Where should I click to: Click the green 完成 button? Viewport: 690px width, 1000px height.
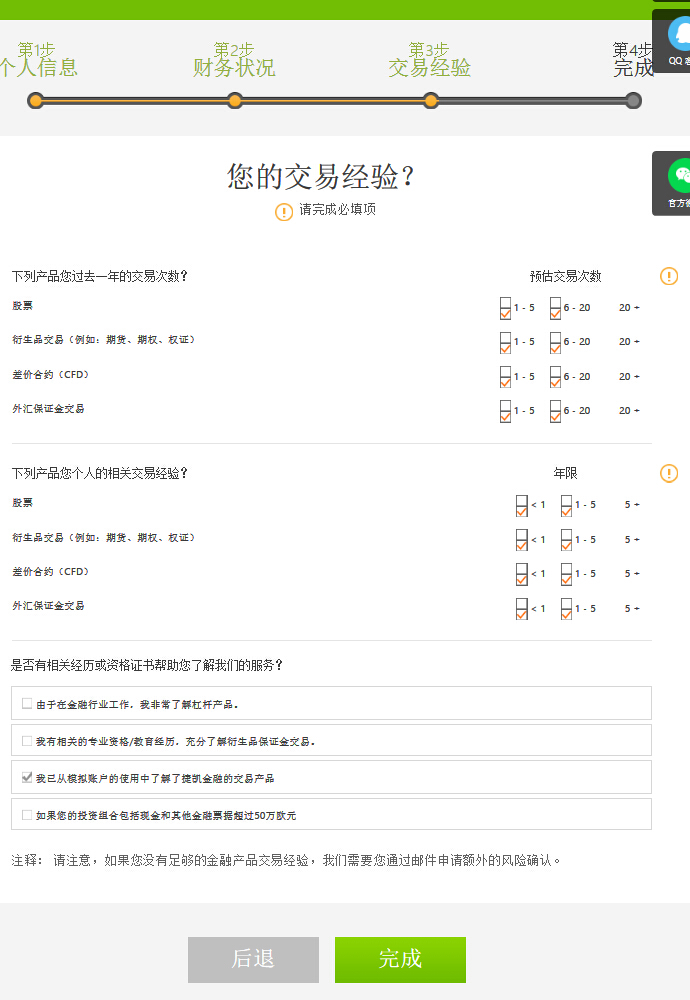coord(400,959)
